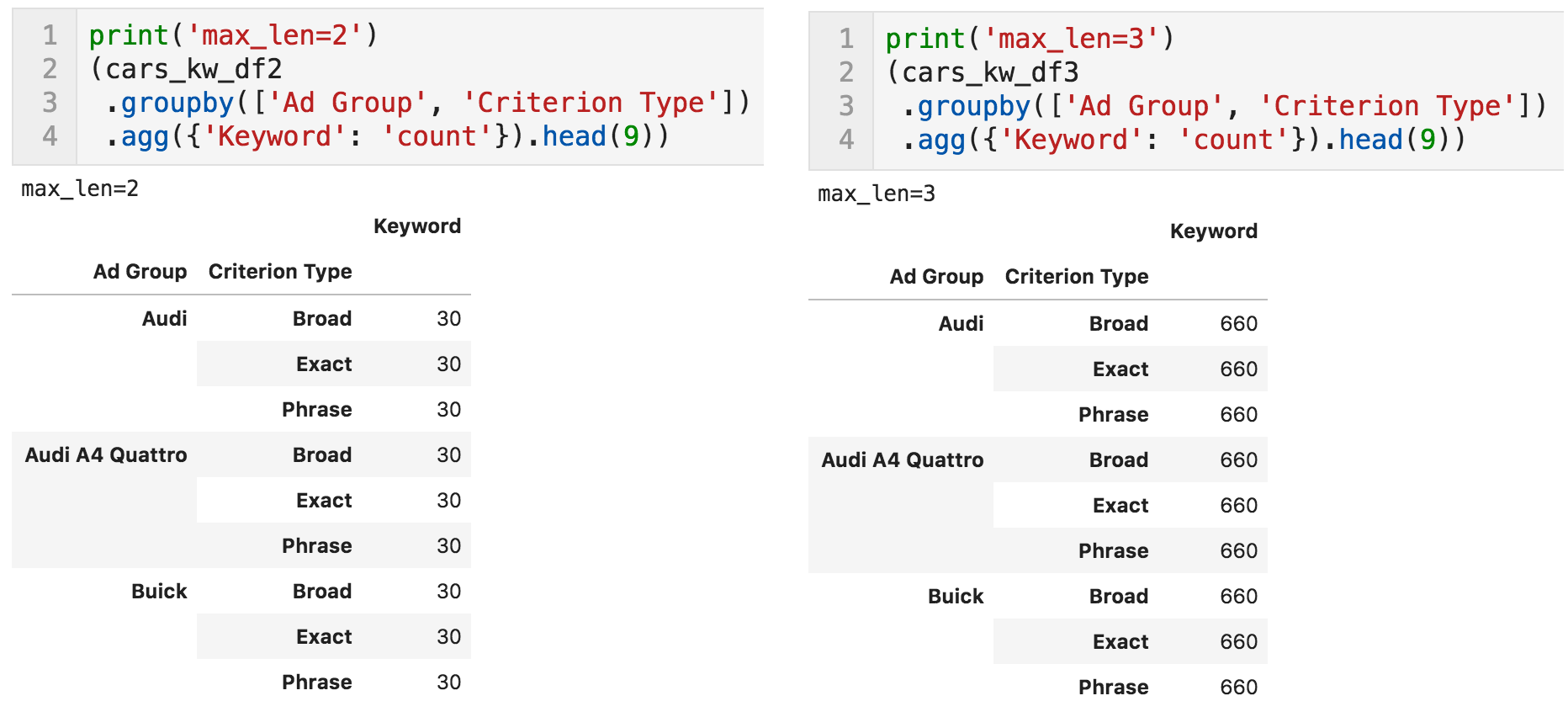Click the Buick row label in max_len=3 table
The height and width of the screenshot is (717, 1568).
tap(956, 597)
